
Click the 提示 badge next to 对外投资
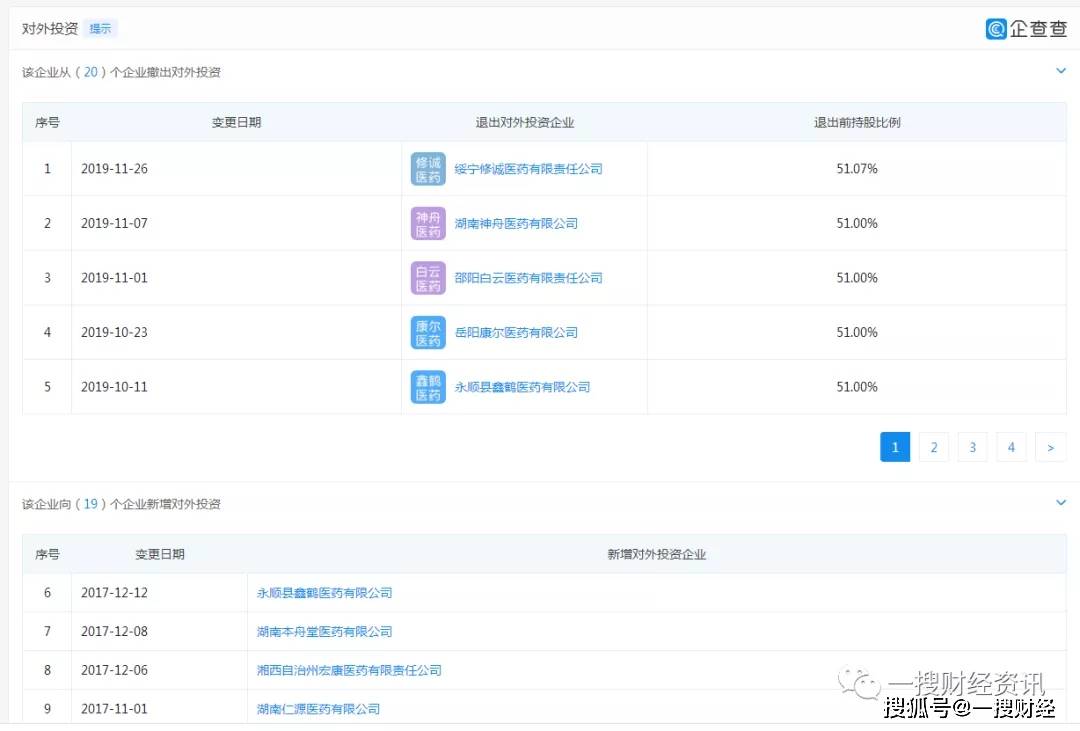[100, 28]
